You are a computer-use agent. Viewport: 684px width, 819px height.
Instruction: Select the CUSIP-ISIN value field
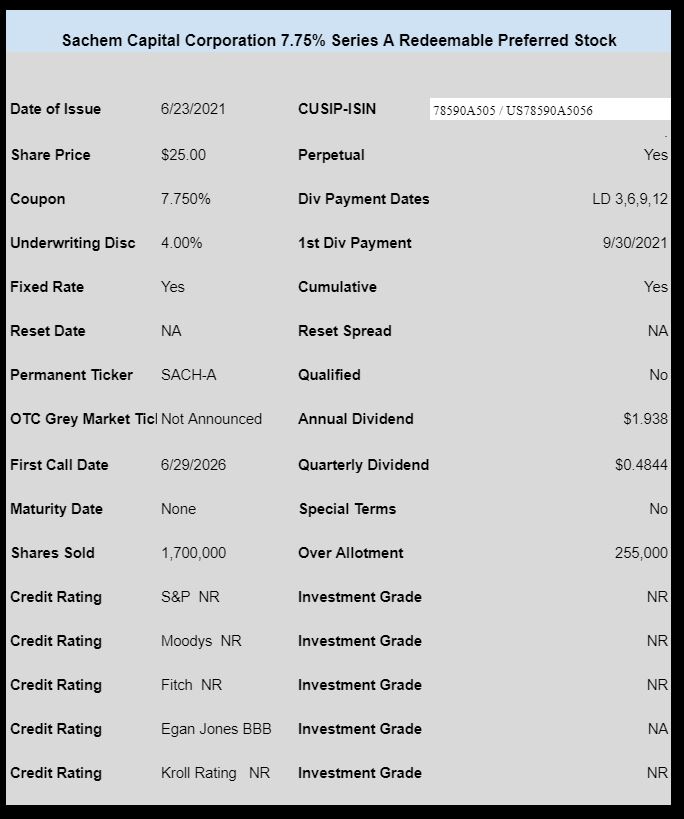pyautogui.click(x=550, y=109)
